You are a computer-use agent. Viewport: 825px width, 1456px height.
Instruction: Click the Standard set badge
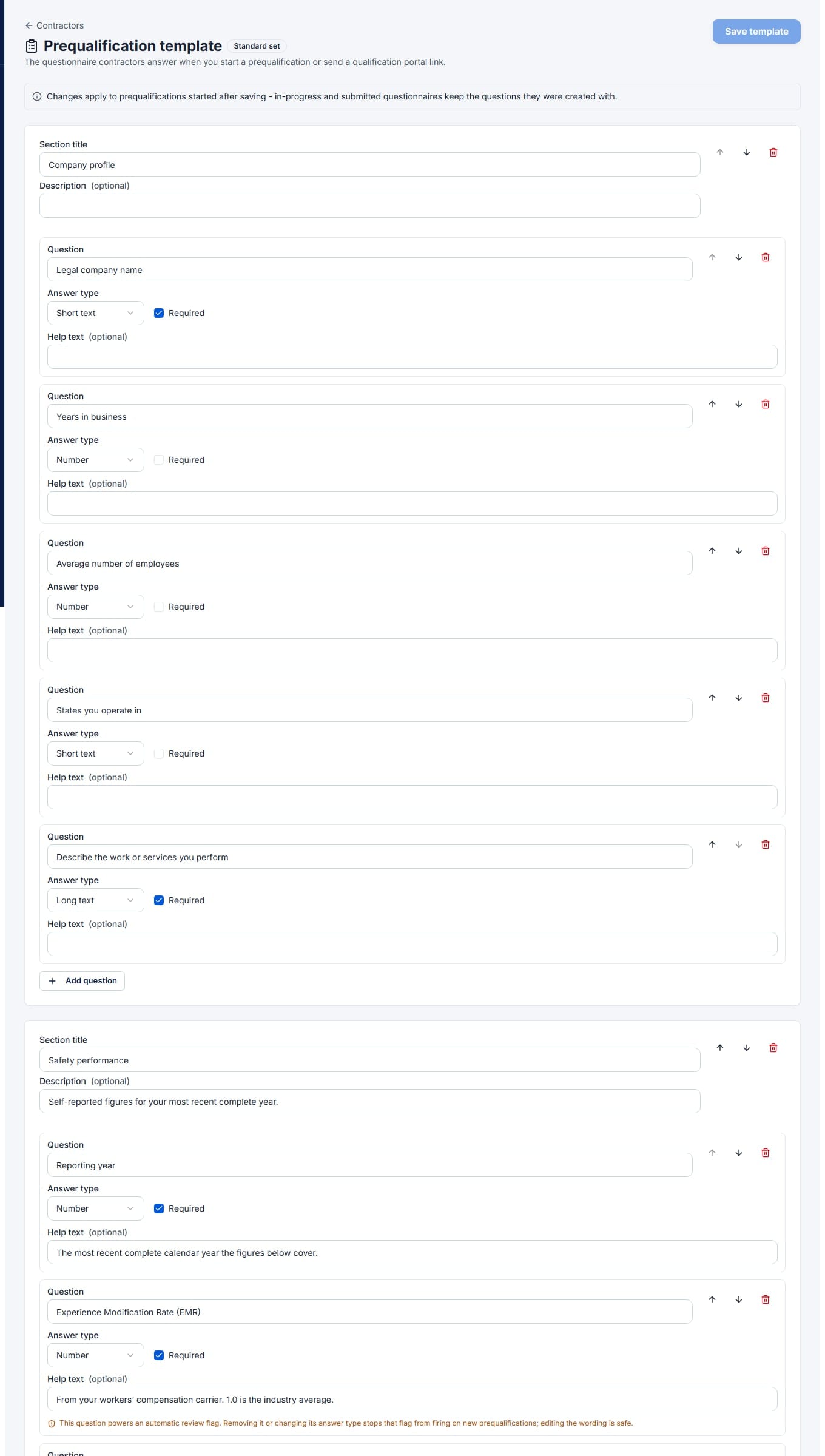(x=257, y=46)
